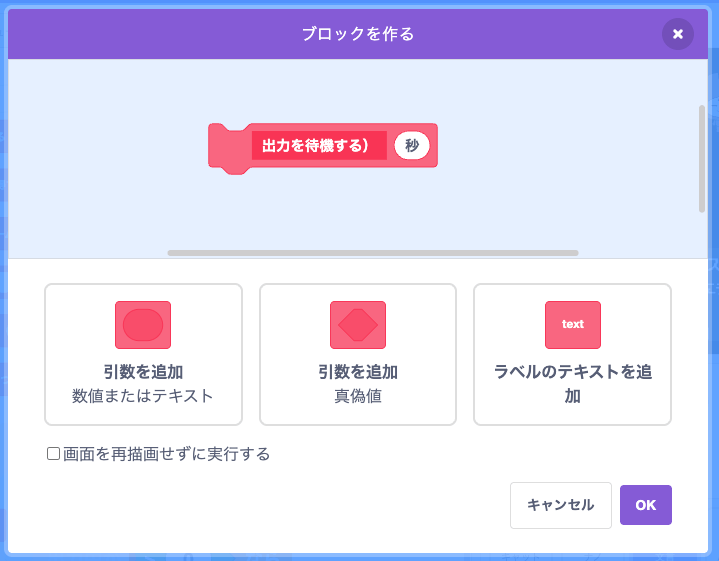
Task: Click the rounded number-or-text argument icon
Action: click(x=143, y=325)
